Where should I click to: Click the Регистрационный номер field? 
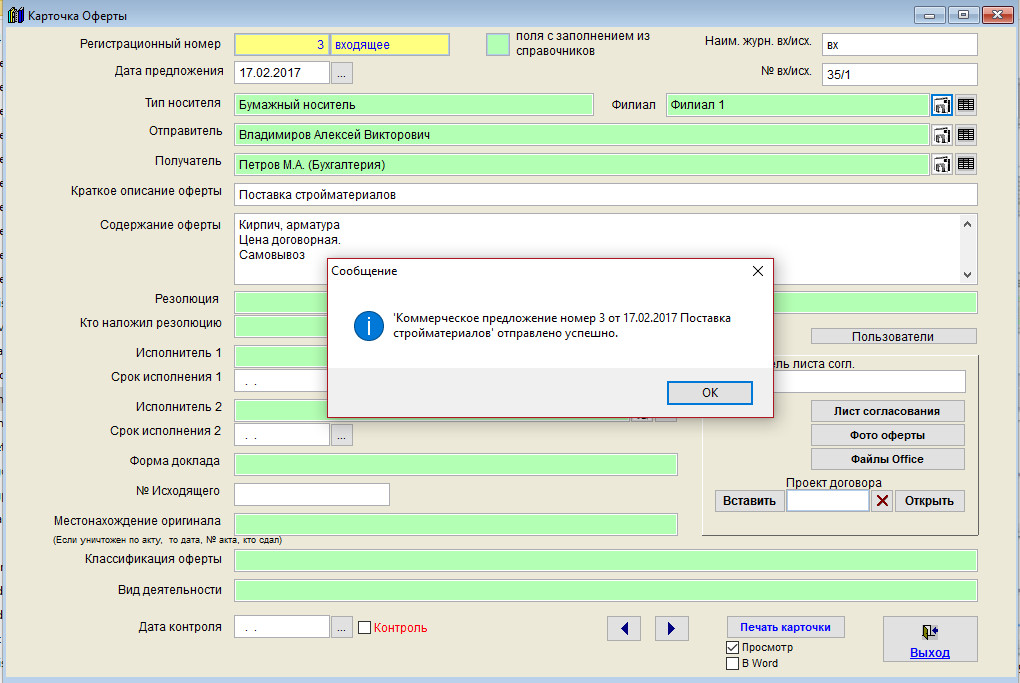tap(282, 45)
